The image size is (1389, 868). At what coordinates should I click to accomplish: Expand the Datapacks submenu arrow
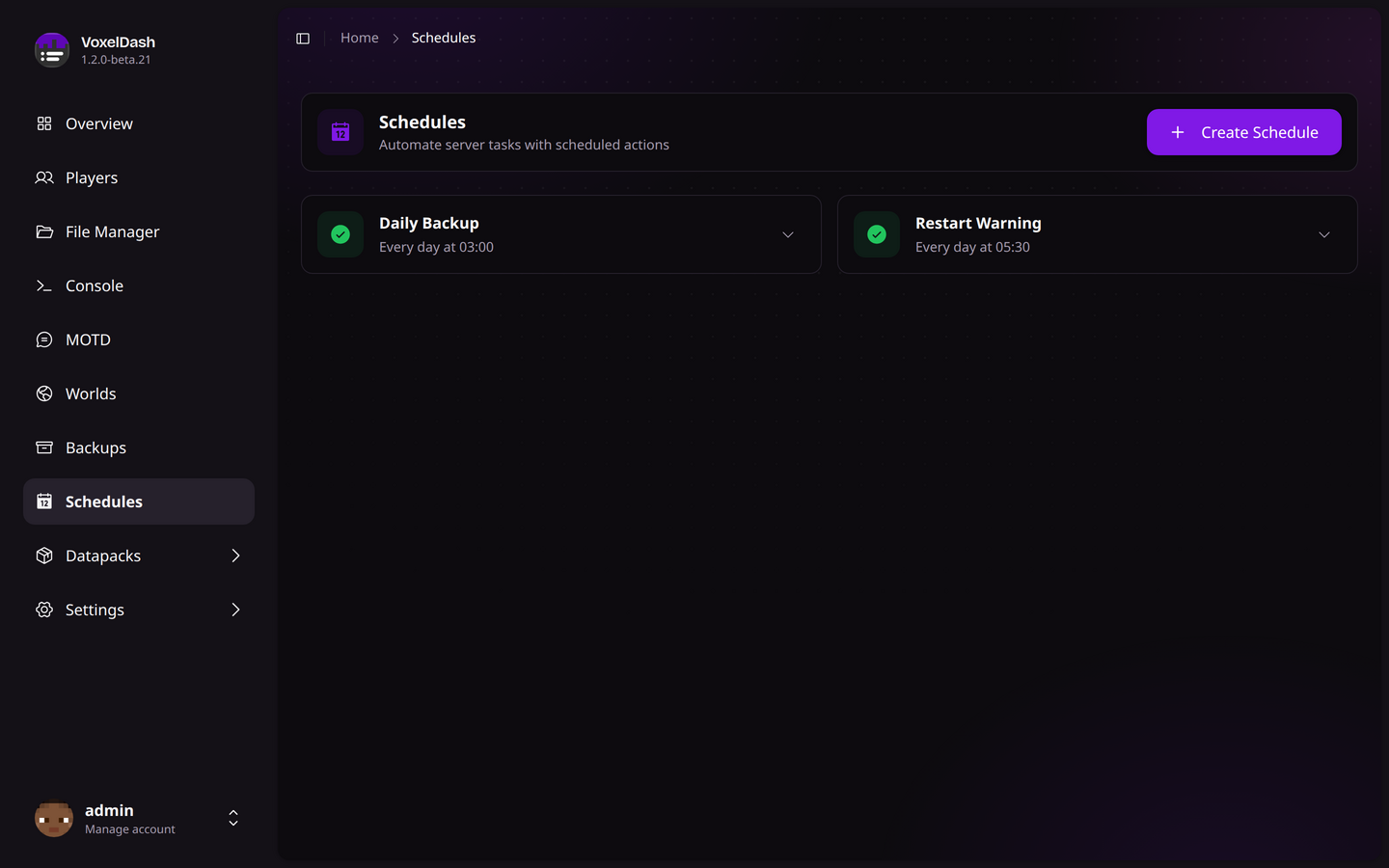(x=235, y=556)
